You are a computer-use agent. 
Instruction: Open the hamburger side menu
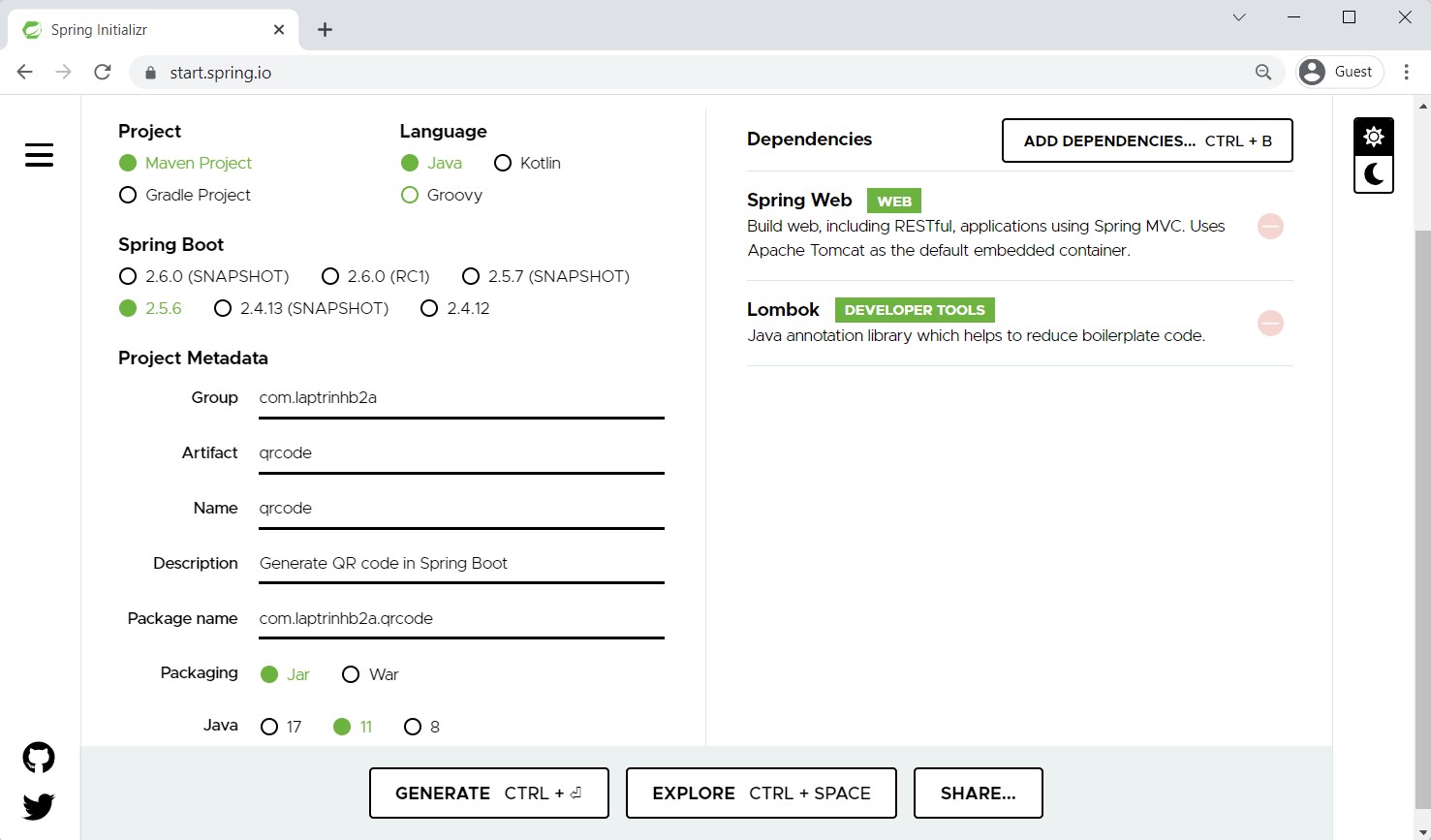(x=39, y=155)
